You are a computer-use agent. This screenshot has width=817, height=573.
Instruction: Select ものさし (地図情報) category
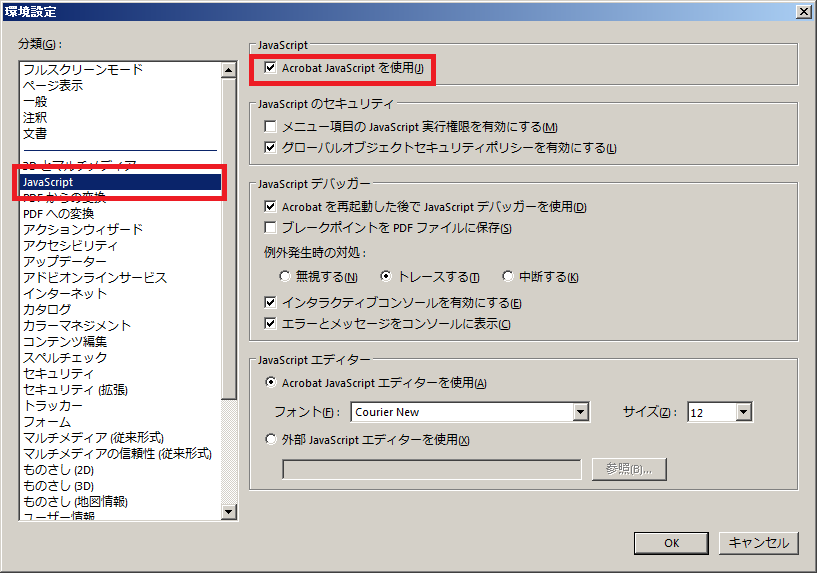click(x=76, y=502)
